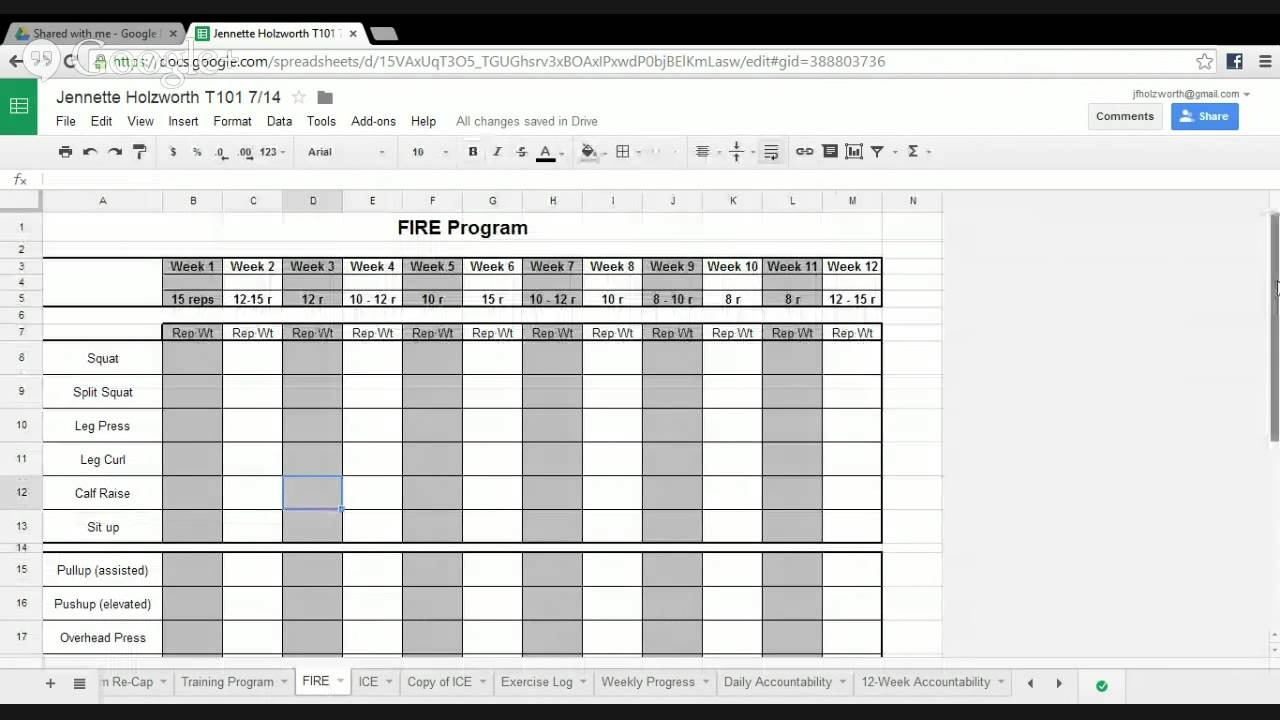Format as percent
Image resolution: width=1280 pixels, height=720 pixels.
coord(197,152)
